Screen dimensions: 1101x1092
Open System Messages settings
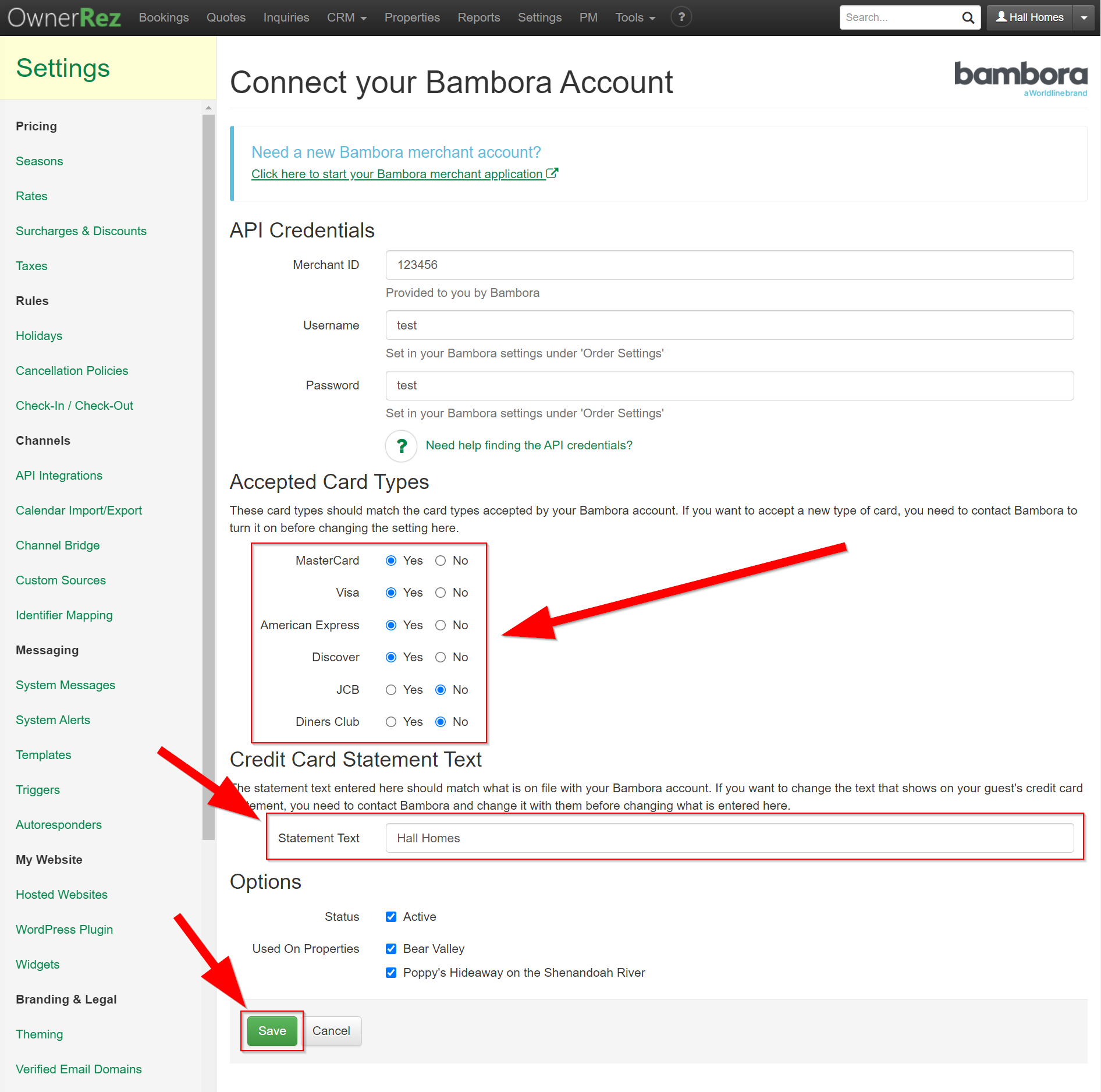(x=65, y=685)
